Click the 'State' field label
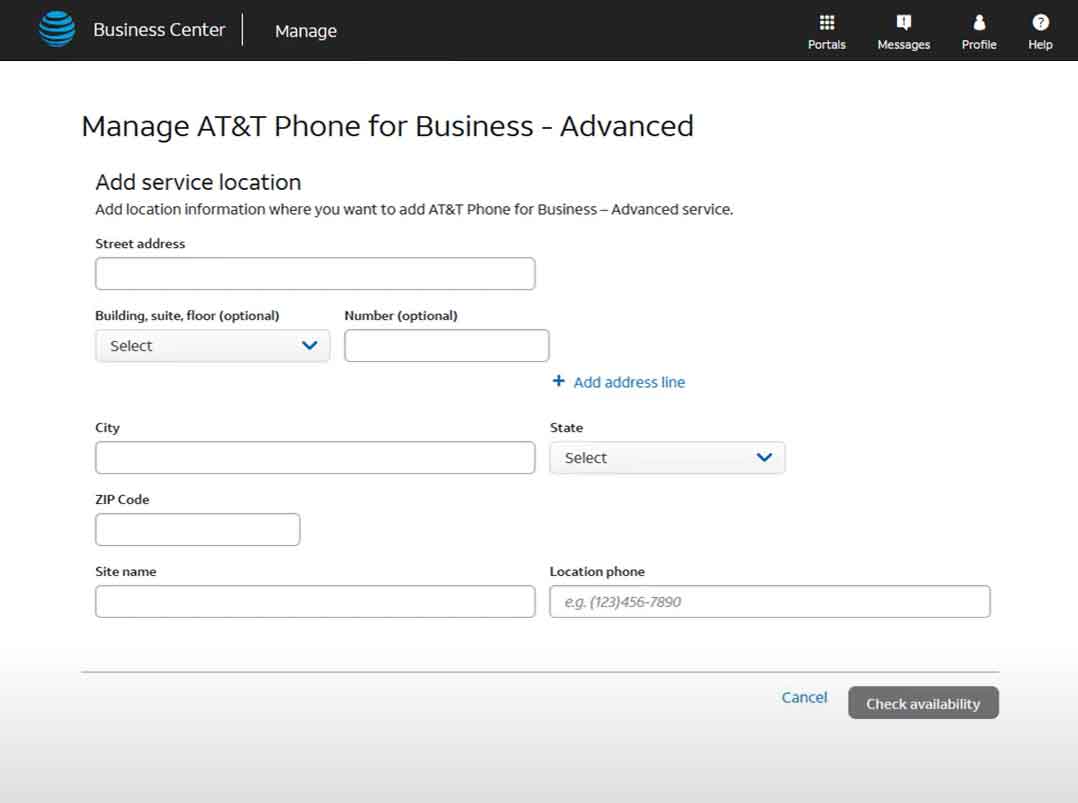This screenshot has height=803, width=1078. pyautogui.click(x=566, y=428)
